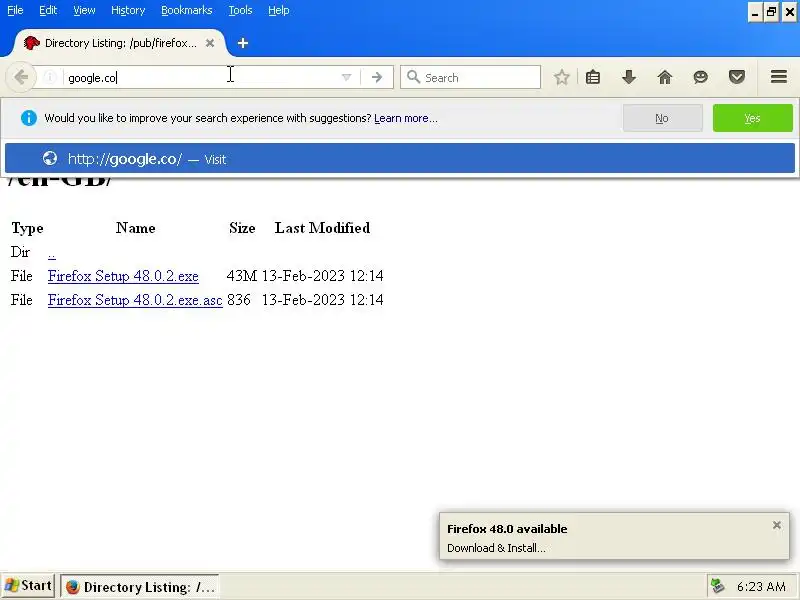Click the Size column header

point(242,228)
